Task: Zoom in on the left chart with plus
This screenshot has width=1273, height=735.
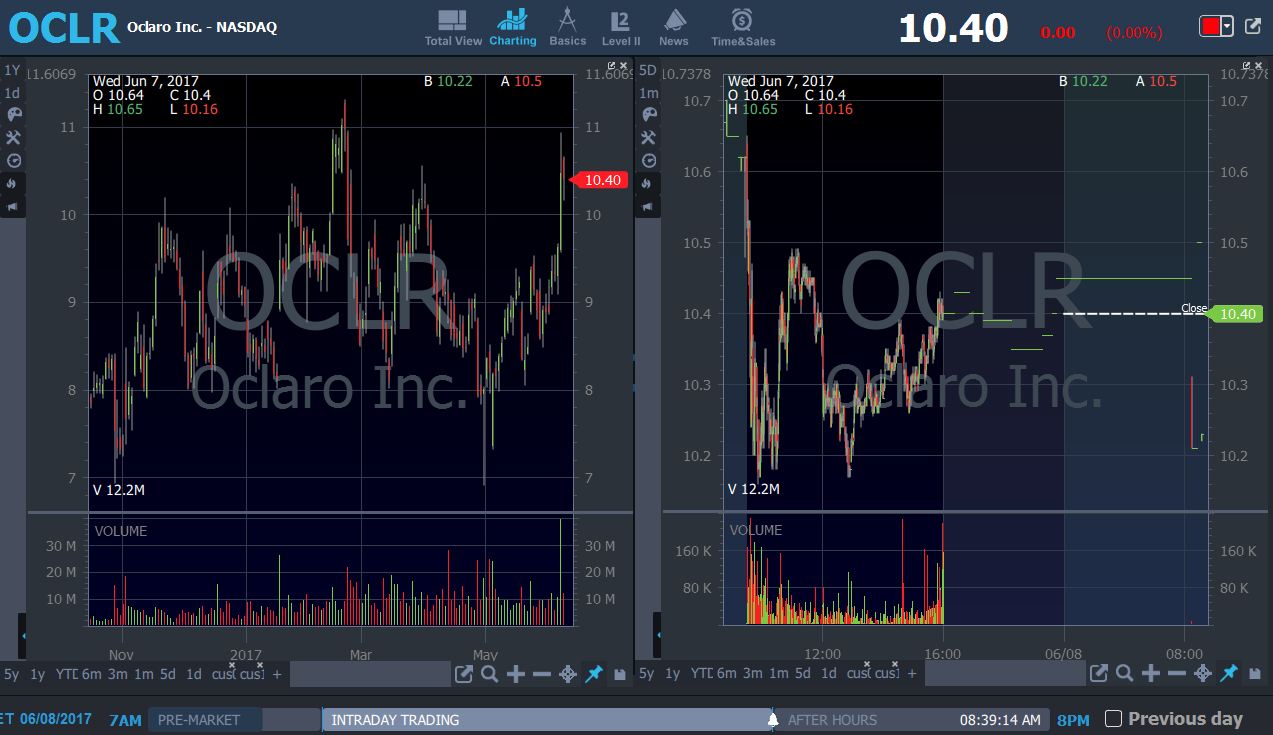Action: click(516, 674)
